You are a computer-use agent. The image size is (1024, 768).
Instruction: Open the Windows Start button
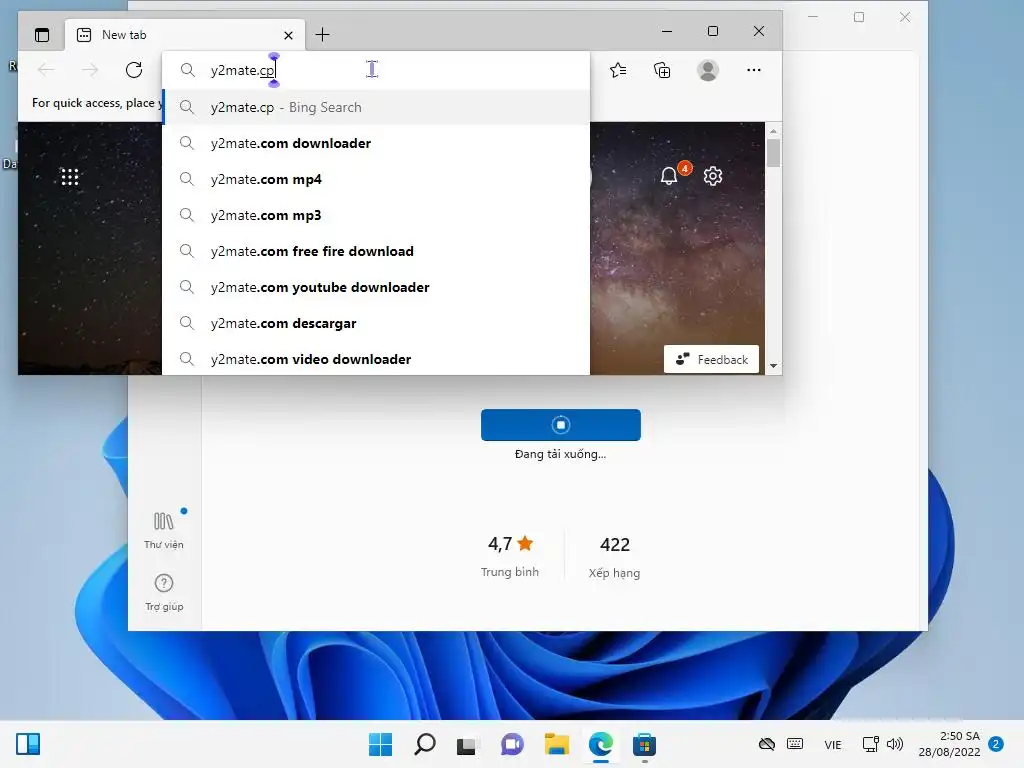coord(381,744)
